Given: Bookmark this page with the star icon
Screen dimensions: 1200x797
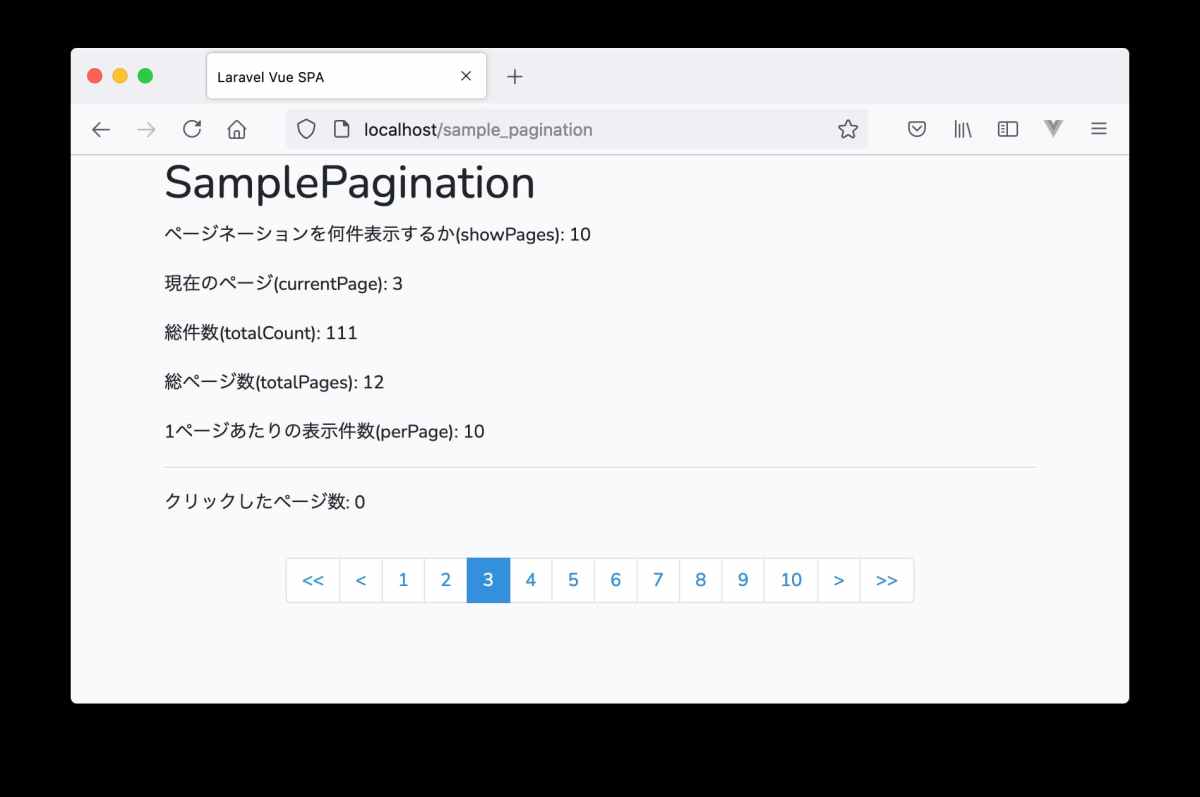Looking at the screenshot, I should 848,128.
